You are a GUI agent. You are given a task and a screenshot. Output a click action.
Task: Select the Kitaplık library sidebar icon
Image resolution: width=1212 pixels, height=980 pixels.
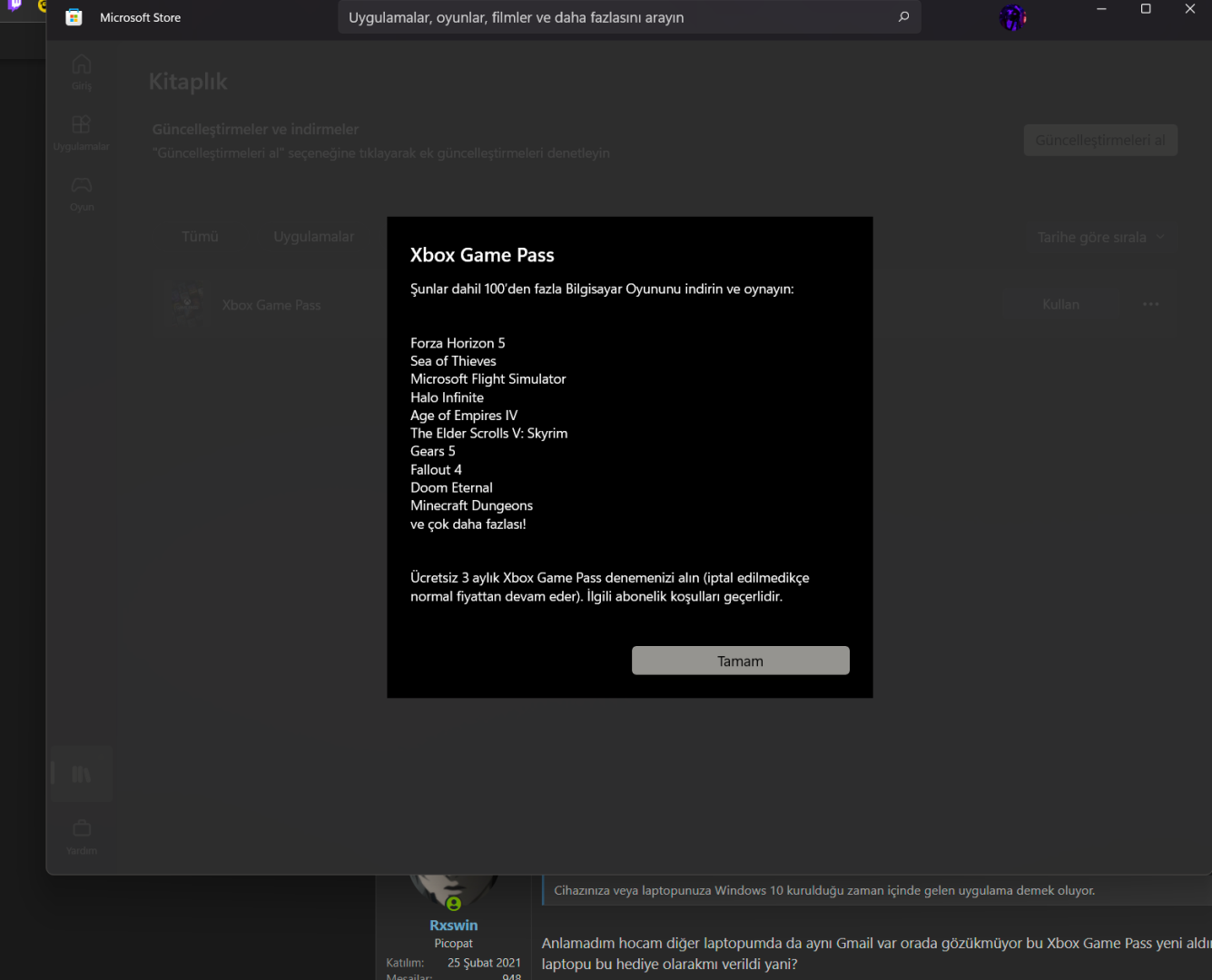[82, 774]
